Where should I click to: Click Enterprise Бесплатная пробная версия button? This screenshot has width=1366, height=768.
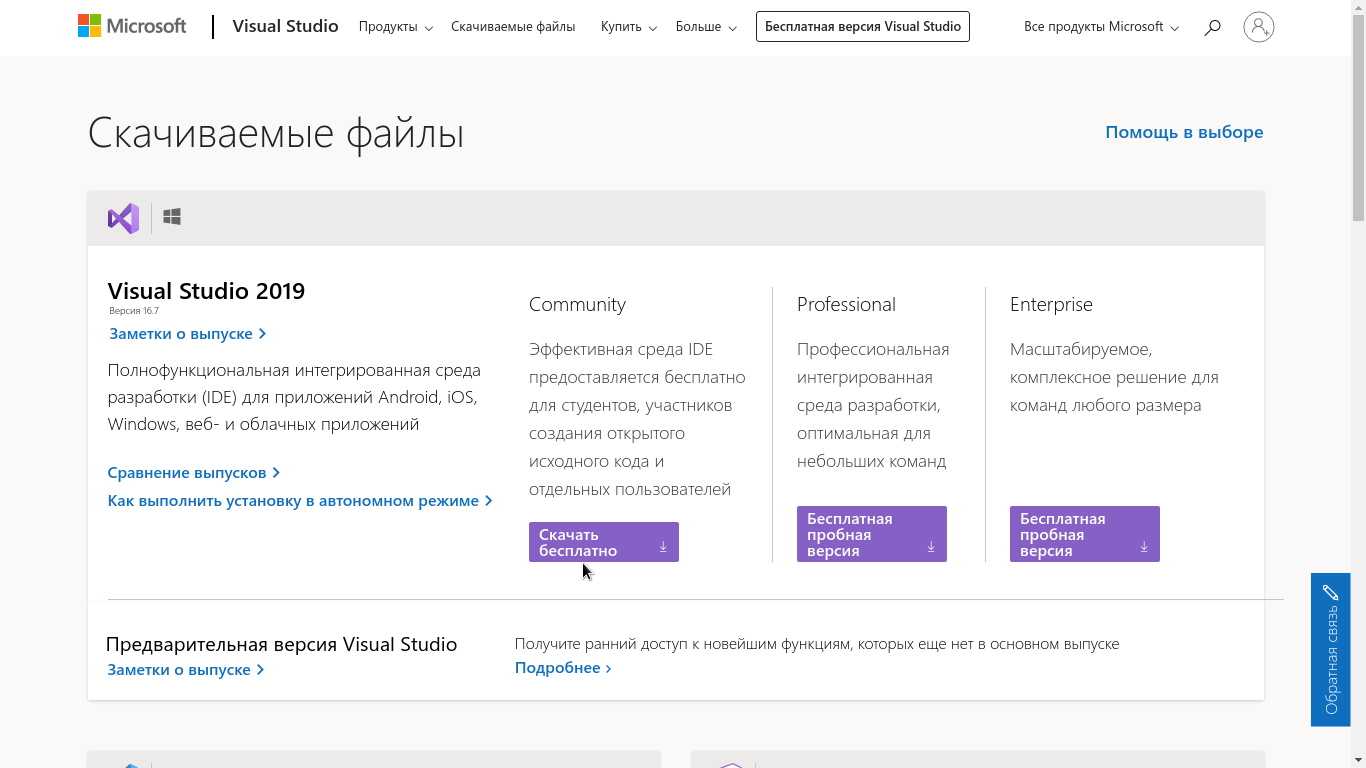coord(1085,534)
